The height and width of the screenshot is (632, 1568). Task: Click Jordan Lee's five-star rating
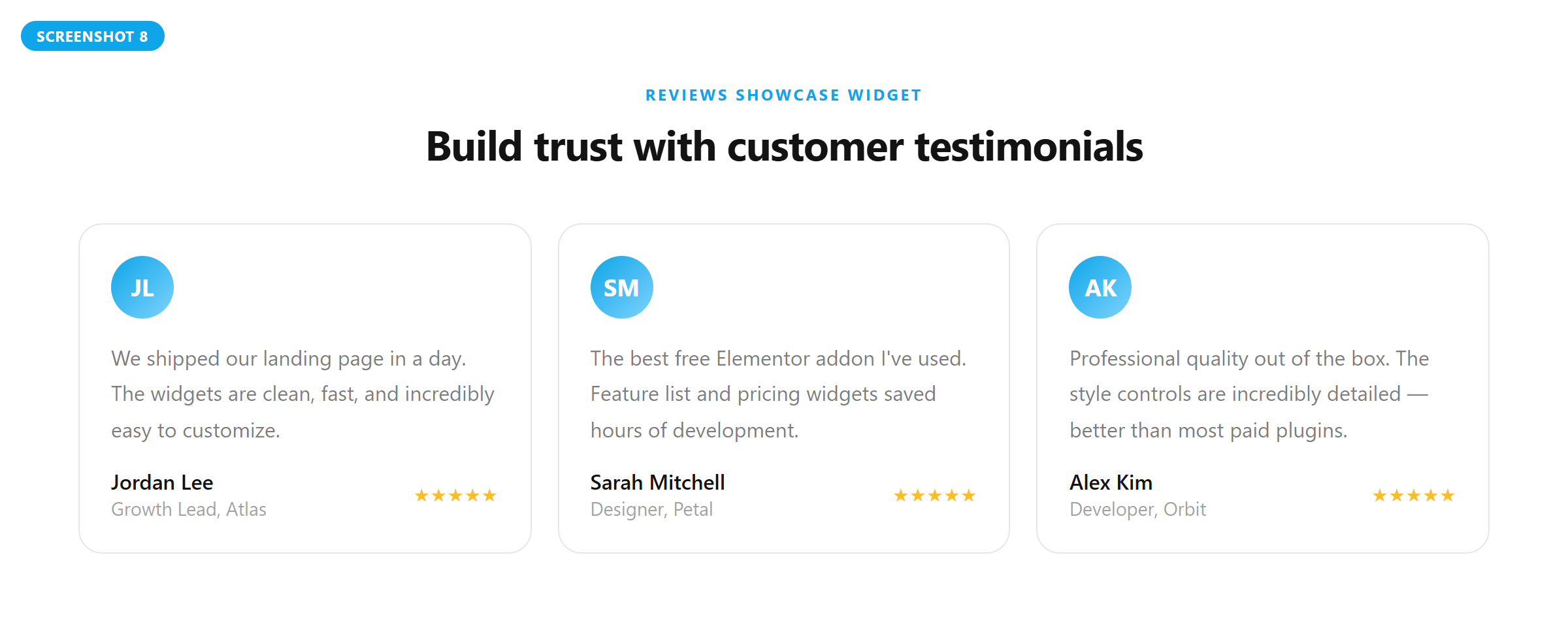(x=455, y=496)
